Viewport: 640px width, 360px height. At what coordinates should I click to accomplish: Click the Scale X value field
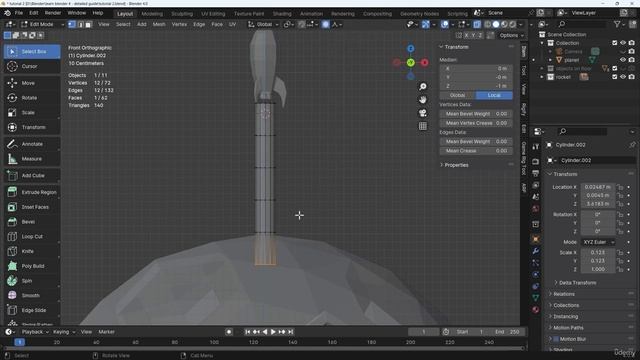[598, 253]
